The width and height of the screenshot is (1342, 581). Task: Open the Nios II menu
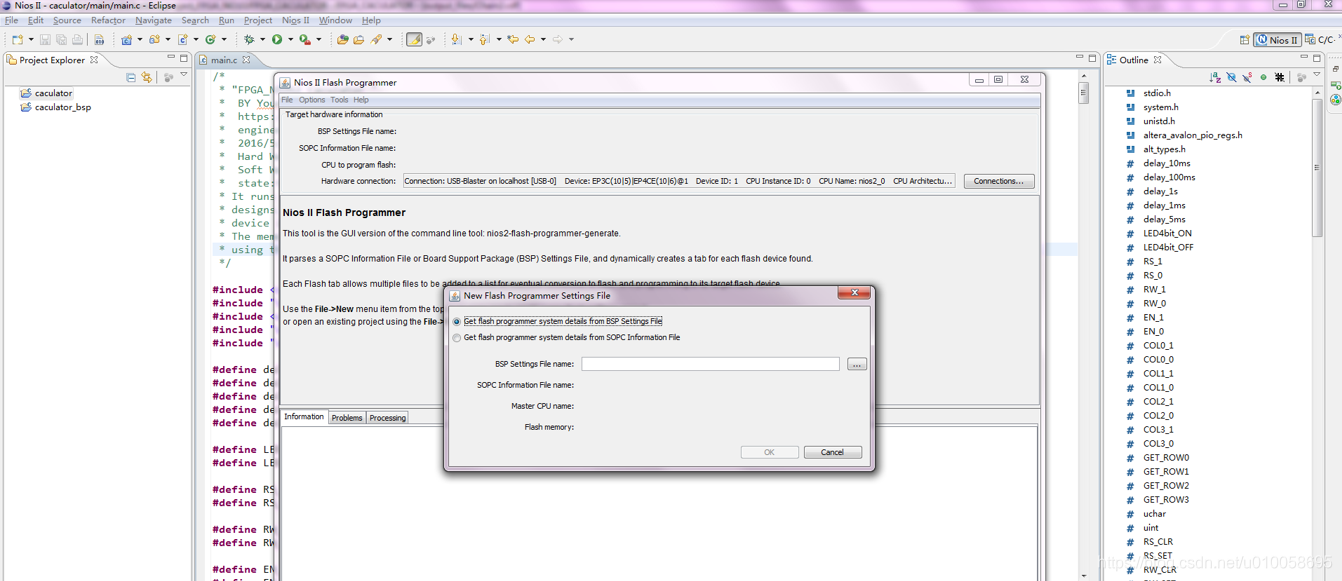coord(295,20)
